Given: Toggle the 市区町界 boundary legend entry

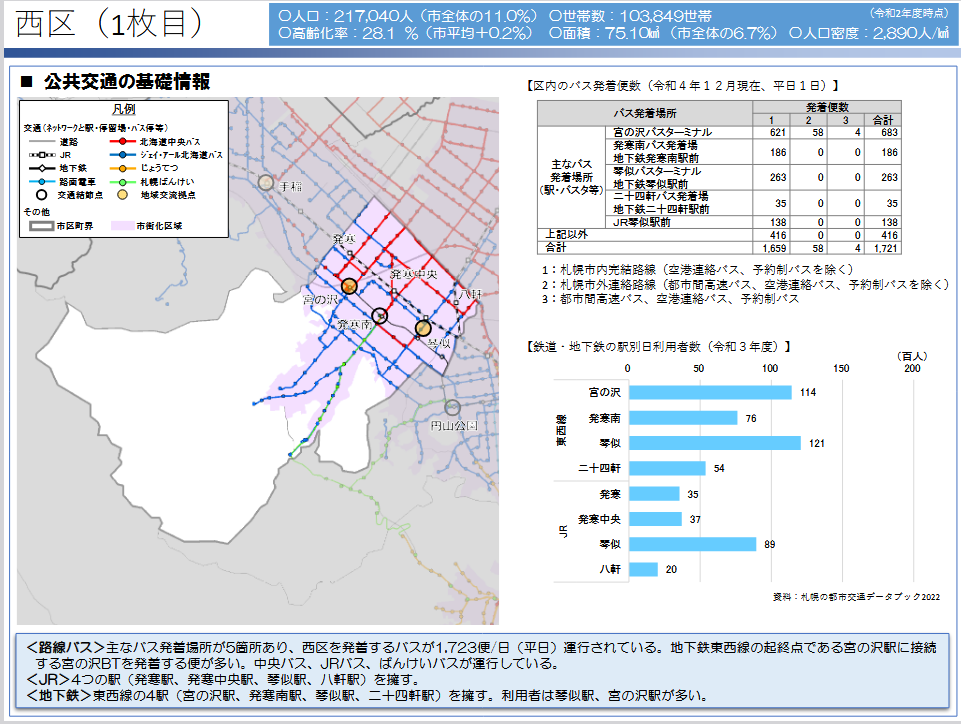Looking at the screenshot, I should (x=42, y=226).
